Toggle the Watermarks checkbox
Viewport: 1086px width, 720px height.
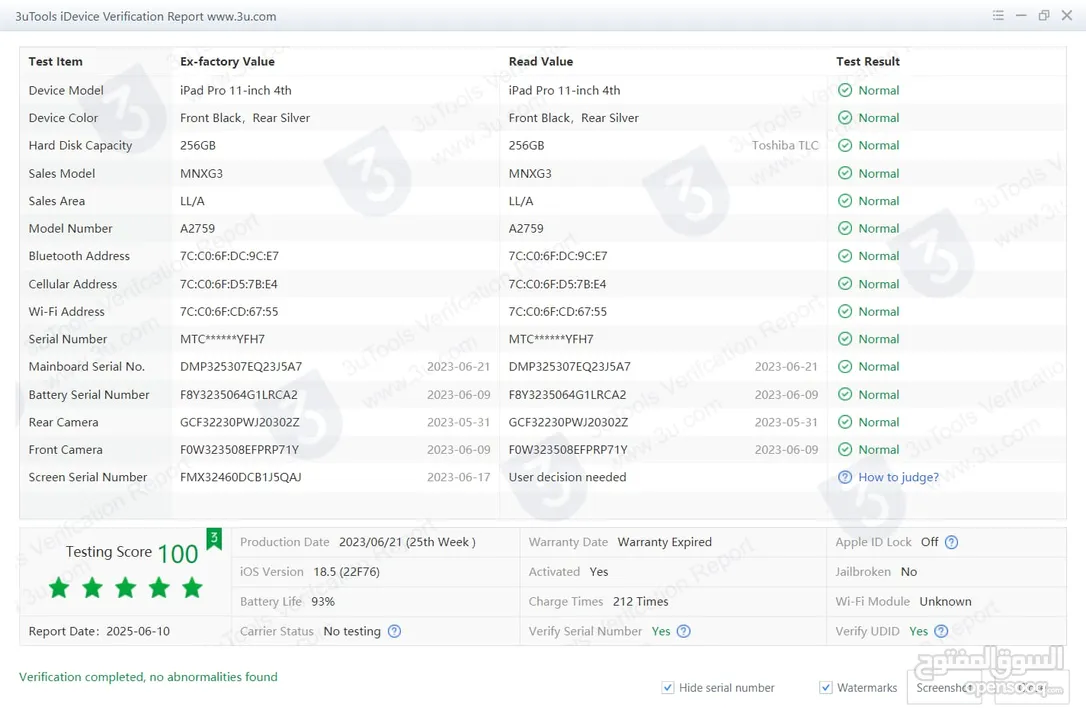tap(826, 687)
